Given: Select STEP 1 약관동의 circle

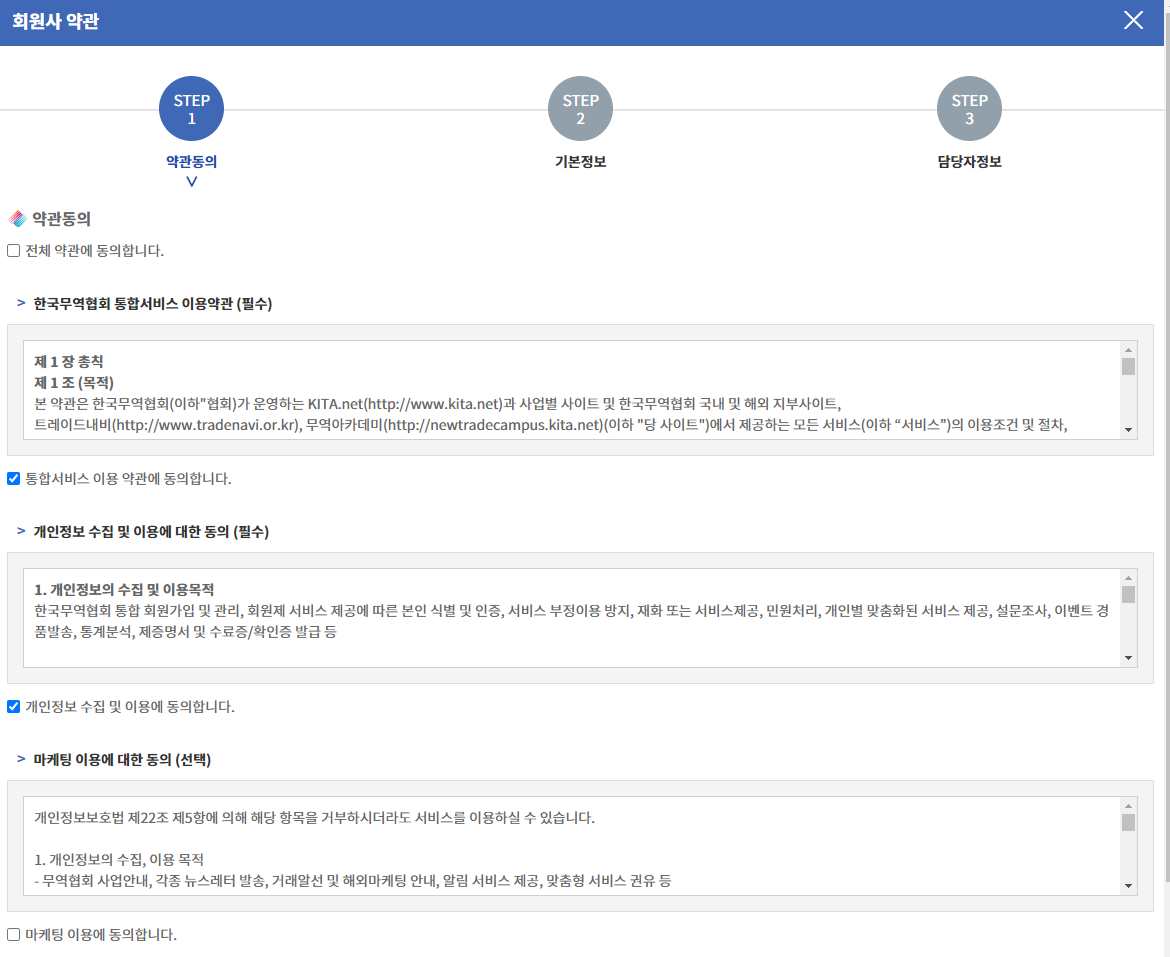Looking at the screenshot, I should 192,109.
